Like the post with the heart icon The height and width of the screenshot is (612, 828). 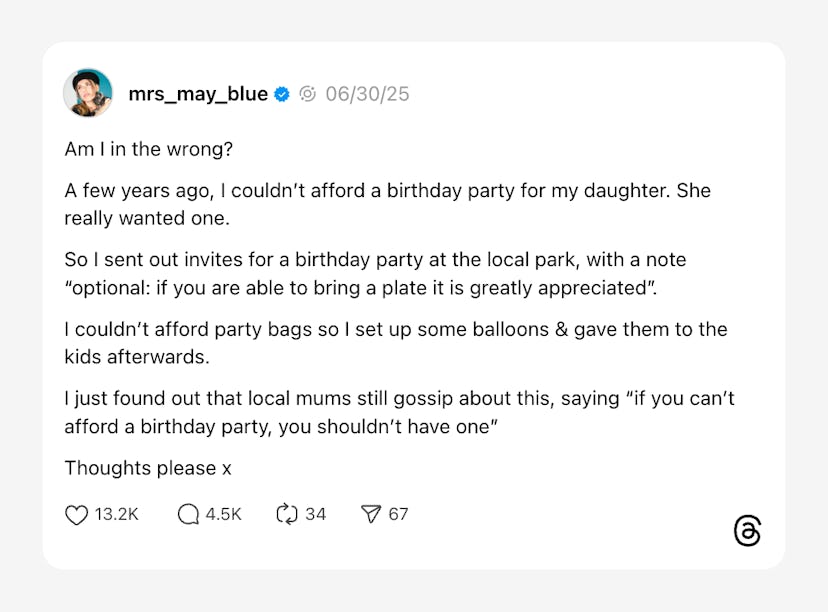77,514
